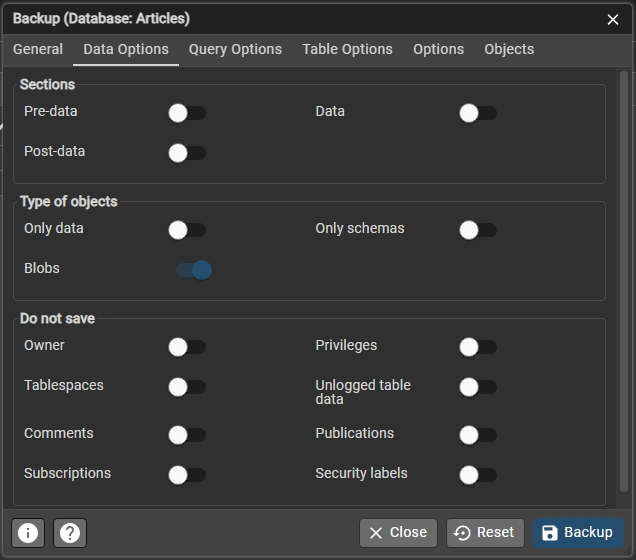Viewport: 636px width, 560px height.
Task: Go to the Options tab
Action: pyautogui.click(x=438, y=49)
